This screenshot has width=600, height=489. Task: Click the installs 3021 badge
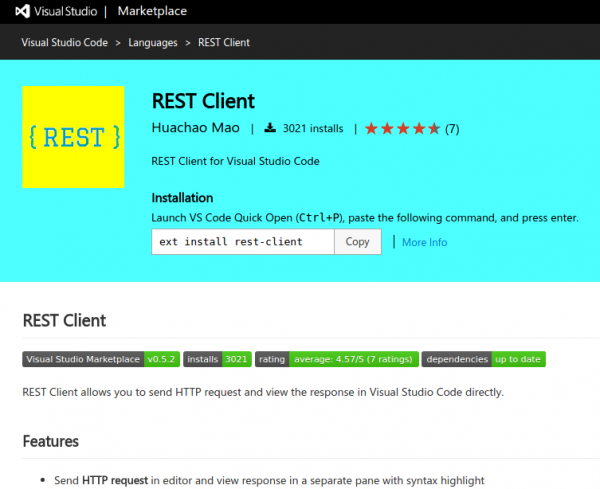coord(217,359)
